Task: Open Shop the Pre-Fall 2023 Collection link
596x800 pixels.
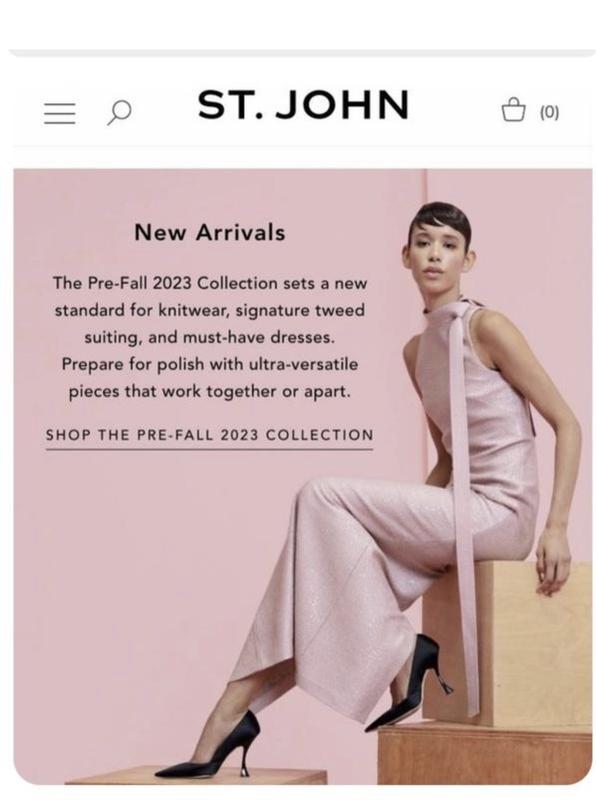Action: pyautogui.click(x=209, y=436)
